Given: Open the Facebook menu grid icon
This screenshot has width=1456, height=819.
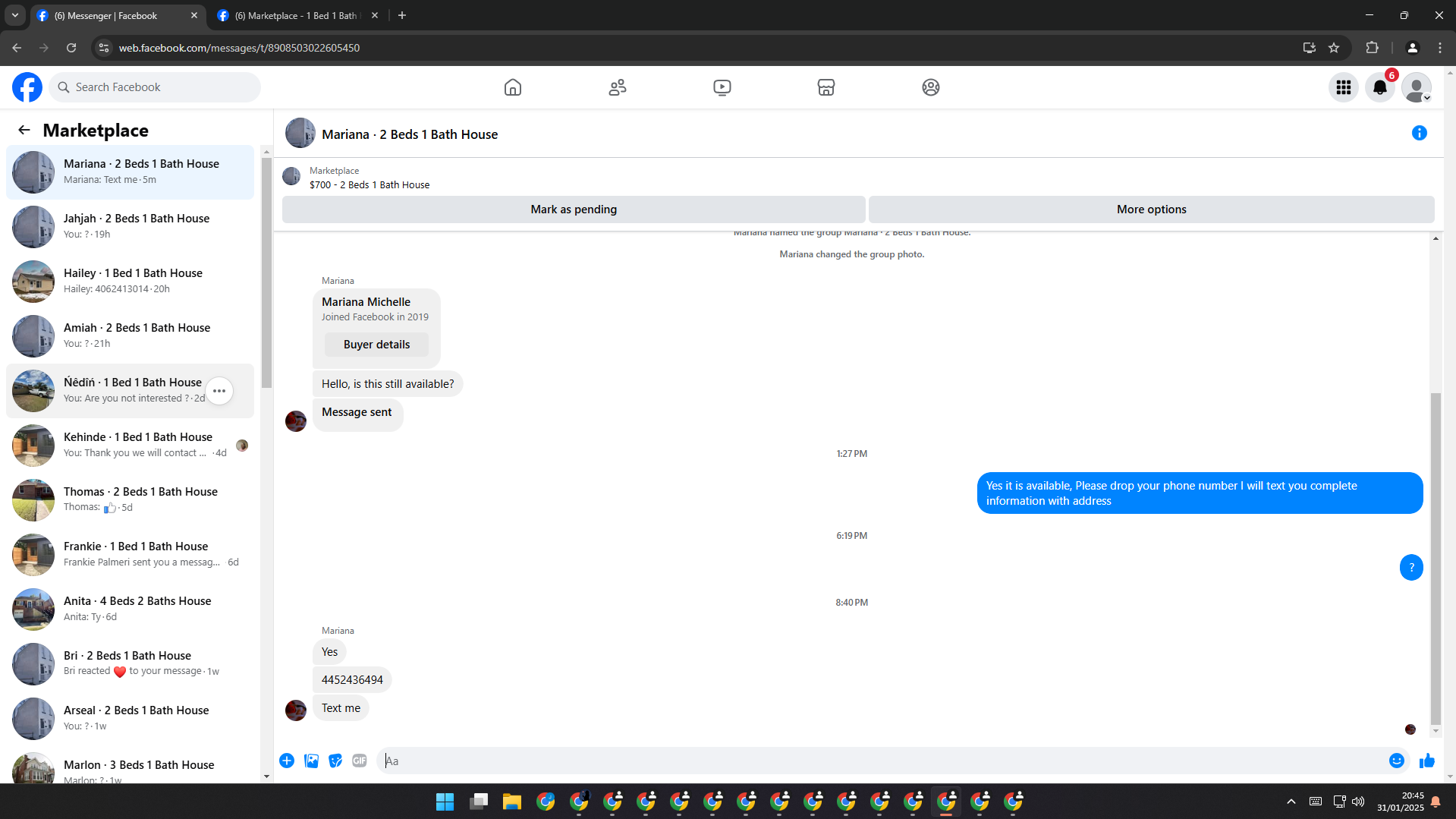Looking at the screenshot, I should click(1344, 87).
